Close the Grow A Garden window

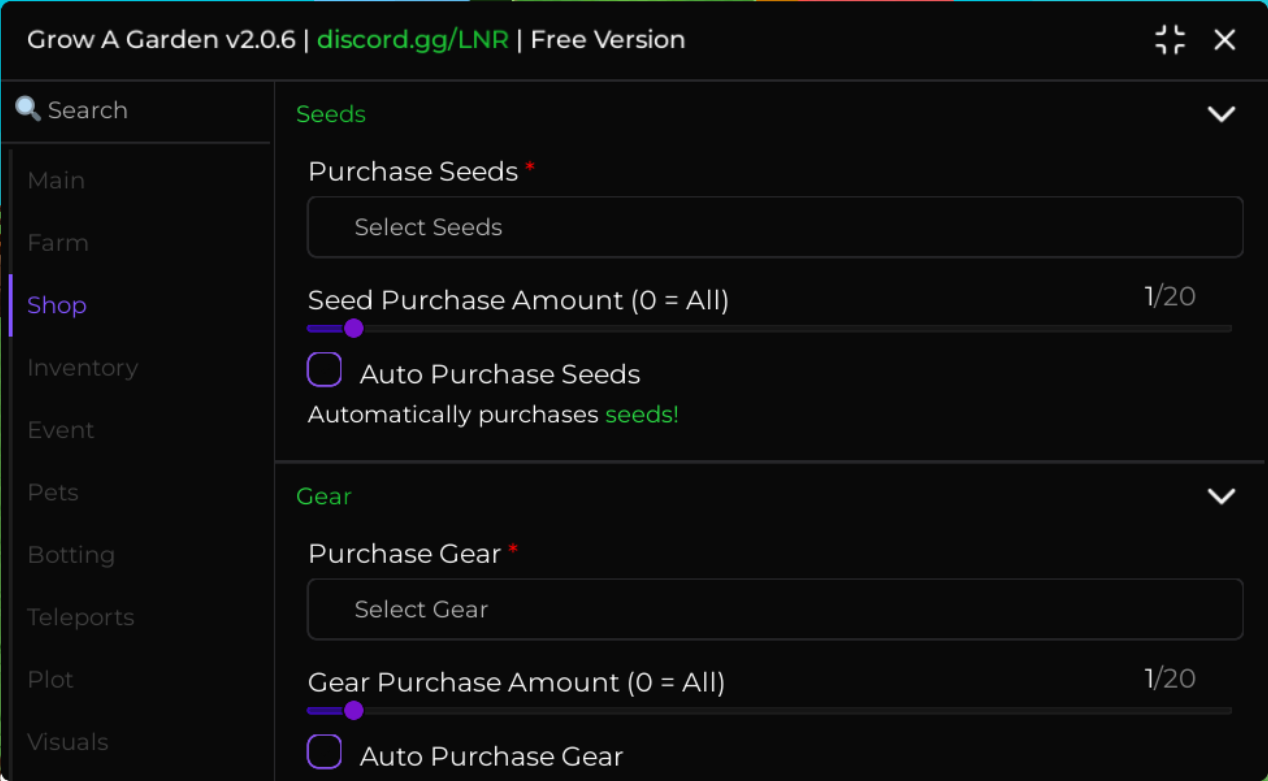pos(1224,40)
